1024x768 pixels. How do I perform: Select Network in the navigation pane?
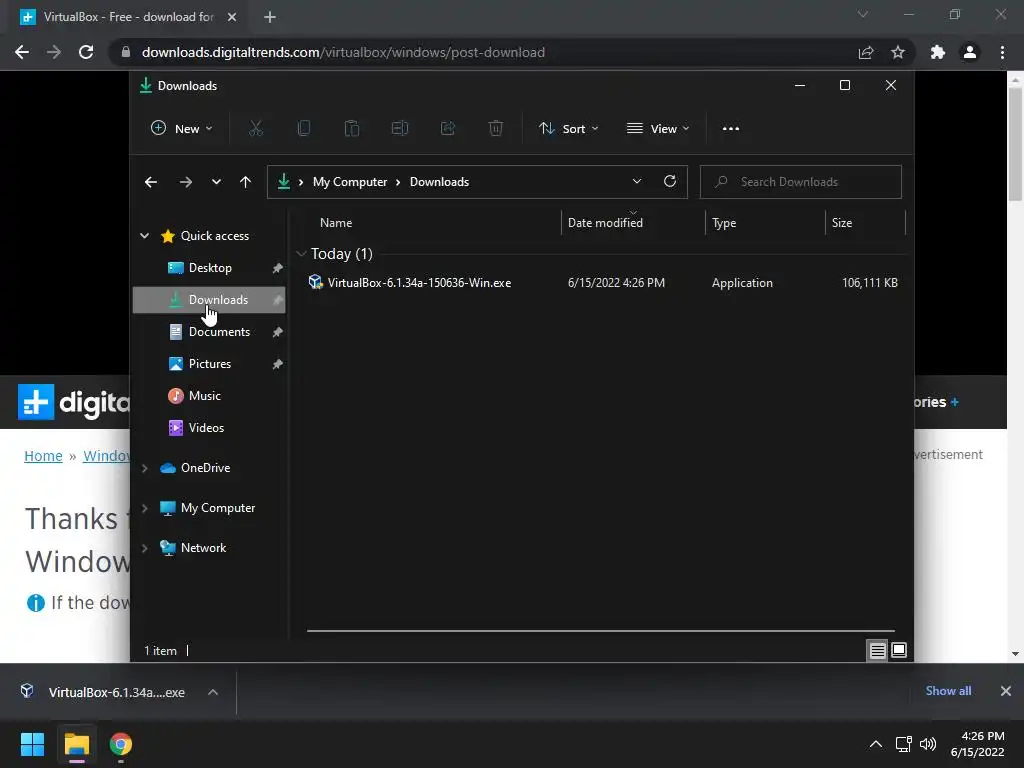pos(203,548)
